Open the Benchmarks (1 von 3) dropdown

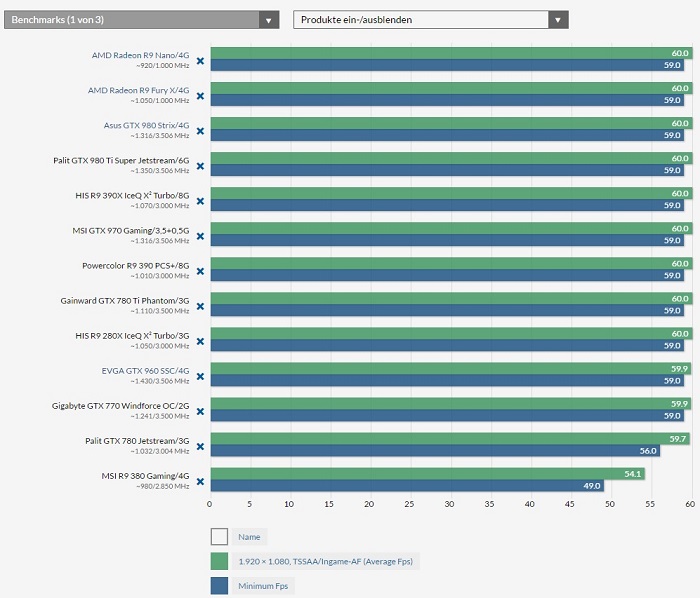coord(142,20)
